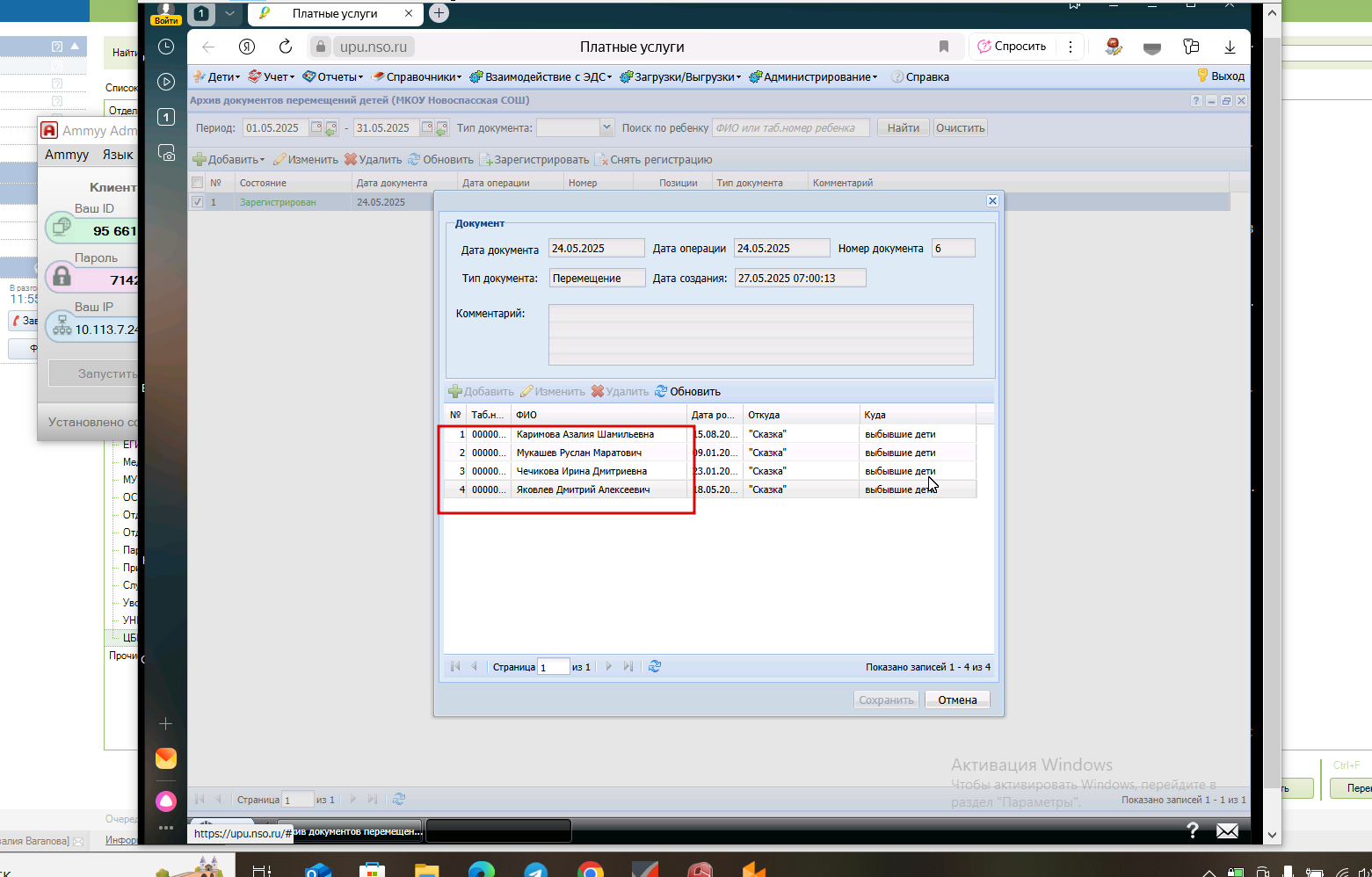Viewport: 1372px width, 877px height.
Task: Expand the Взаимодействие с ЭДС menu
Action: 541,76
